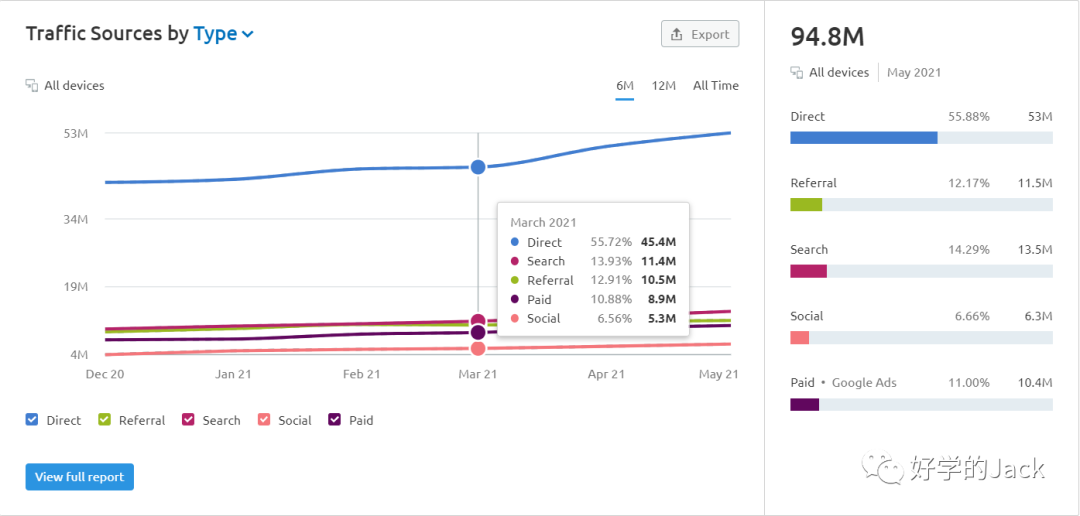The image size is (1080, 516).
Task: Click the 12.17% Referral percentage
Action: [968, 183]
